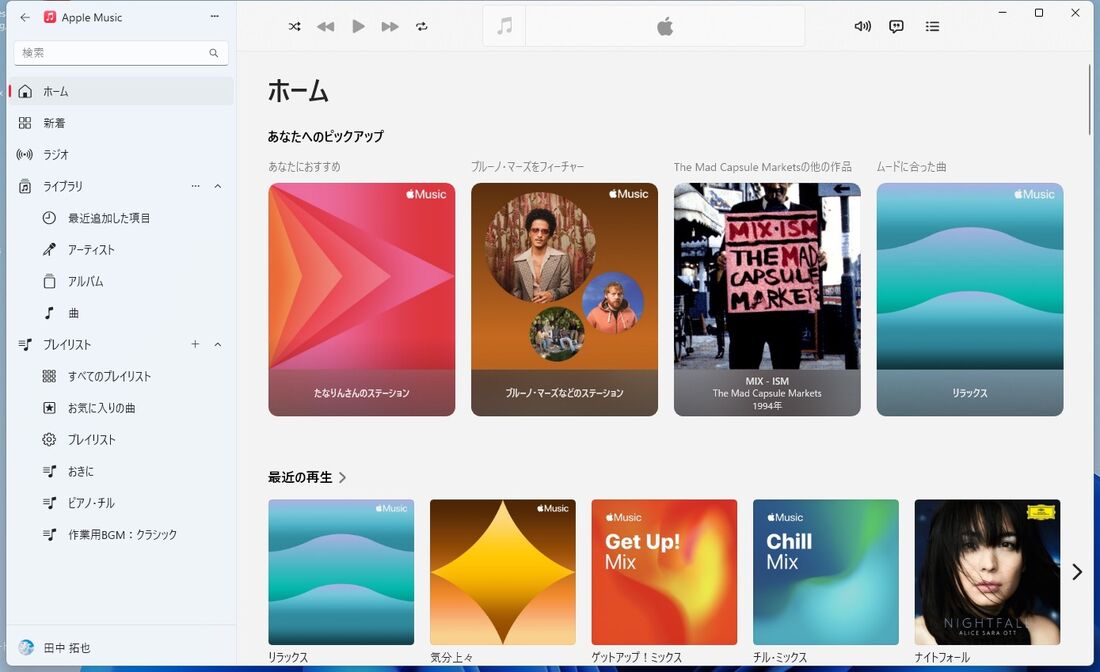1100x672 pixels.
Task: Open Apple Music more options menu
Action: [215, 17]
